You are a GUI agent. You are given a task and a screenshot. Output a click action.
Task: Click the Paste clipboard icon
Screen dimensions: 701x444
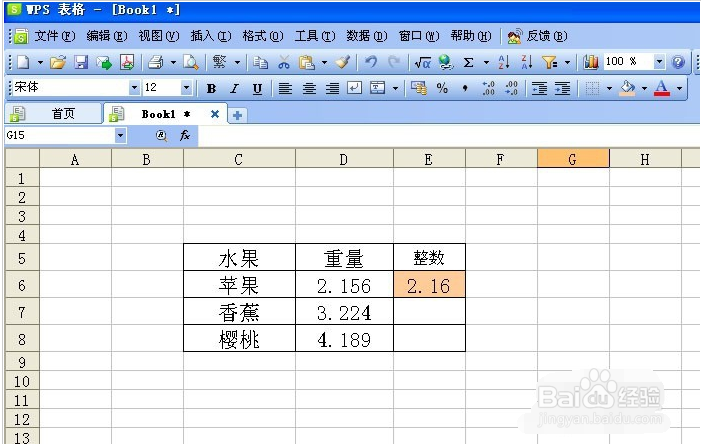(x=307, y=62)
